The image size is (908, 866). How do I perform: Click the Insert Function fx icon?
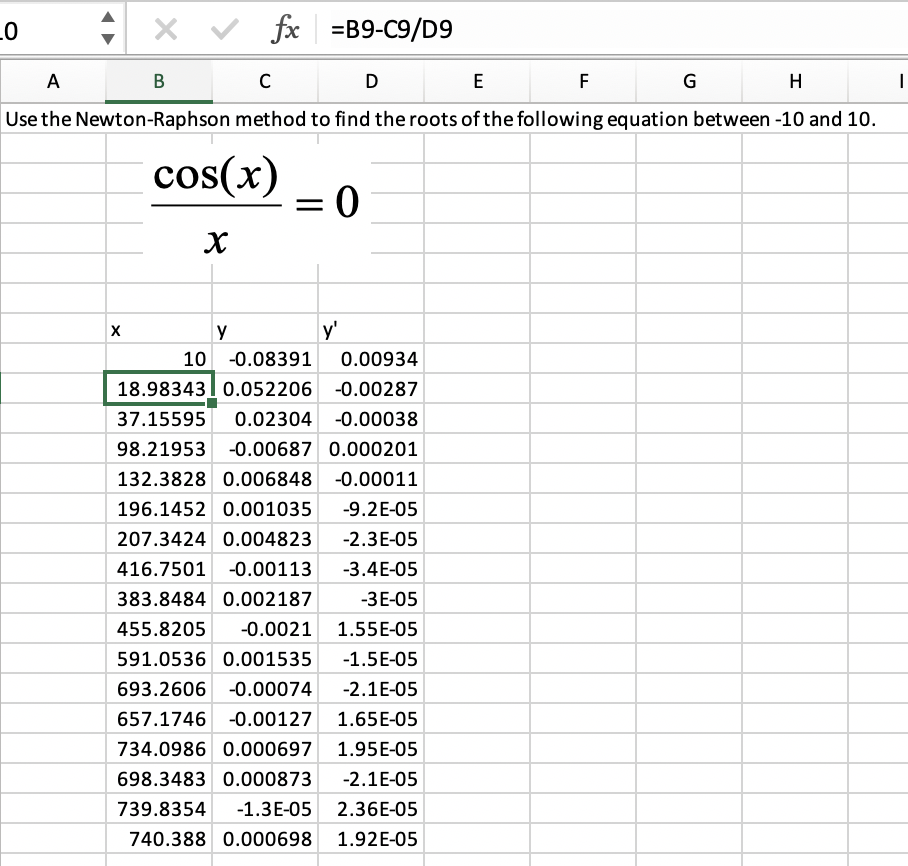pos(286,30)
